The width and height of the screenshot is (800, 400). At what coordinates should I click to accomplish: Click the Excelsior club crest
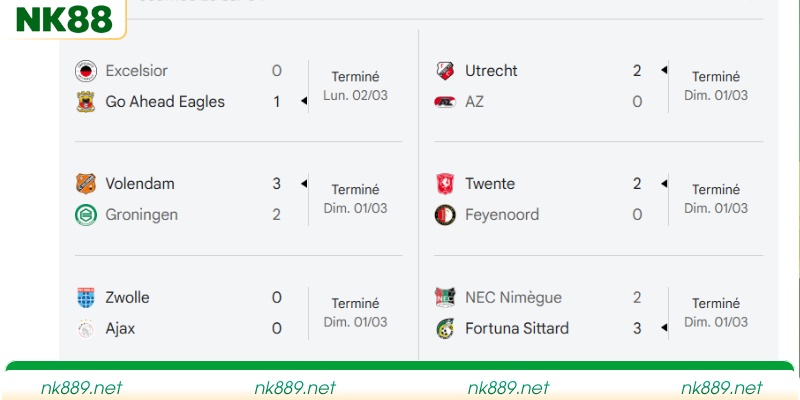coord(85,71)
